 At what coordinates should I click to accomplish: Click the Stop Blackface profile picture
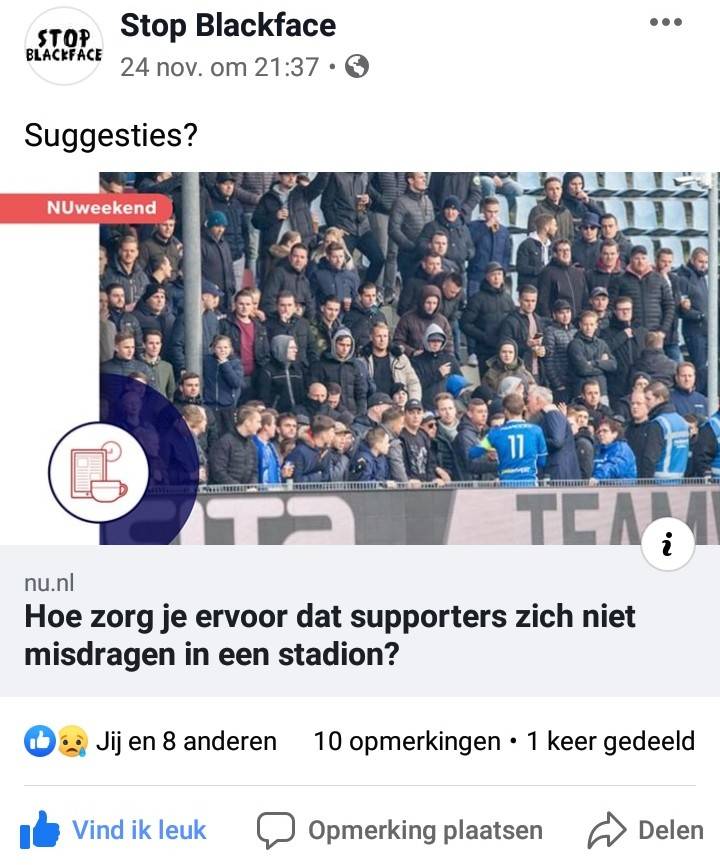click(64, 46)
